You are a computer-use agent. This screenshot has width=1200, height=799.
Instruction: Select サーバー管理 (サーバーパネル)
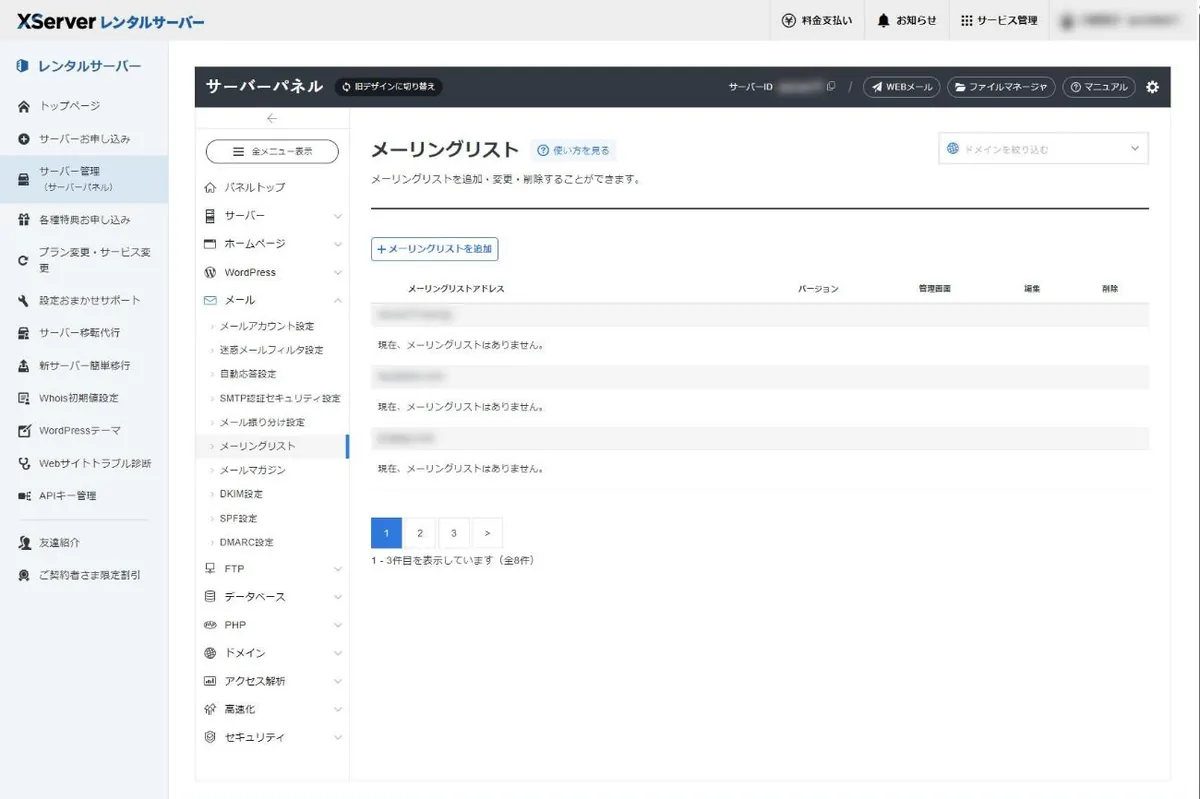[84, 179]
